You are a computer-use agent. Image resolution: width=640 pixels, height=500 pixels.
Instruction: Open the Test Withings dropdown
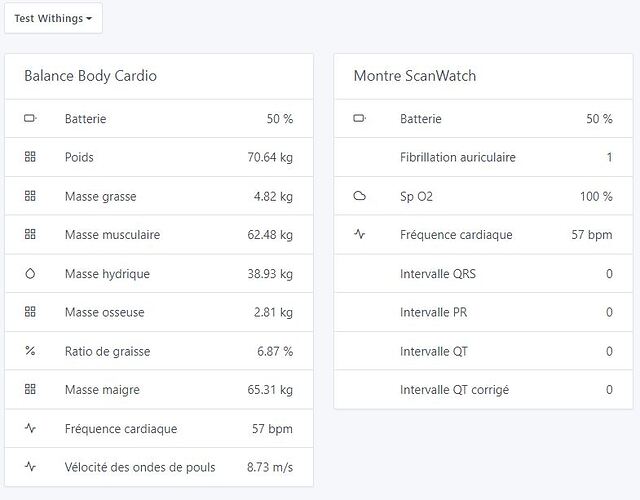point(53,19)
